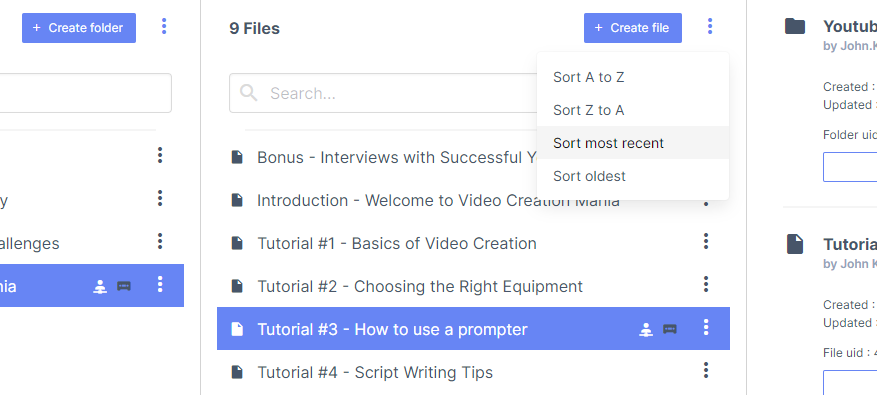The width and height of the screenshot is (877, 395).
Task: Select Sort most recent option
Action: [x=633, y=143]
